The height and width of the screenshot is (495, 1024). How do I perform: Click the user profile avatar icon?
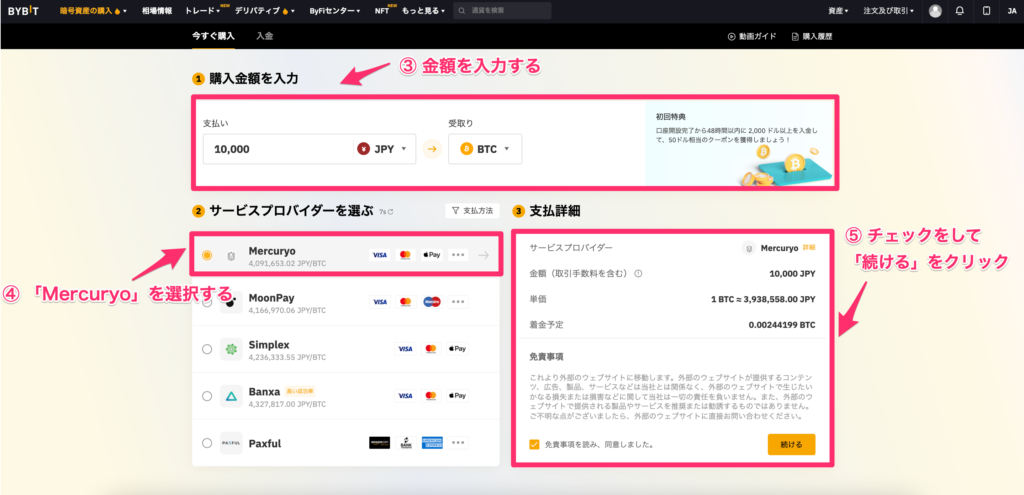(935, 11)
